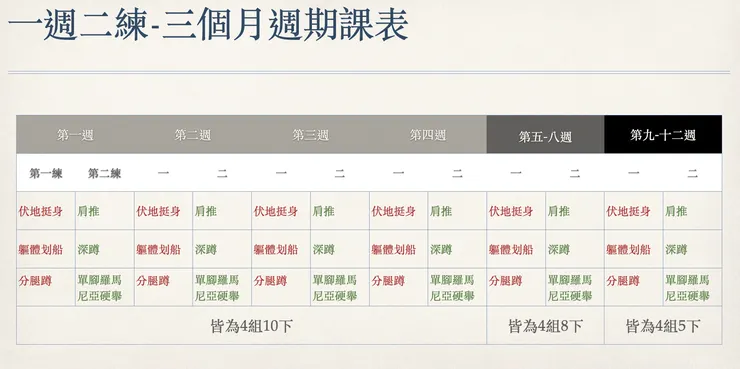The height and width of the screenshot is (369, 740).
Task: Pick 深蹲 in the 第三週 column
Action: tap(324, 250)
